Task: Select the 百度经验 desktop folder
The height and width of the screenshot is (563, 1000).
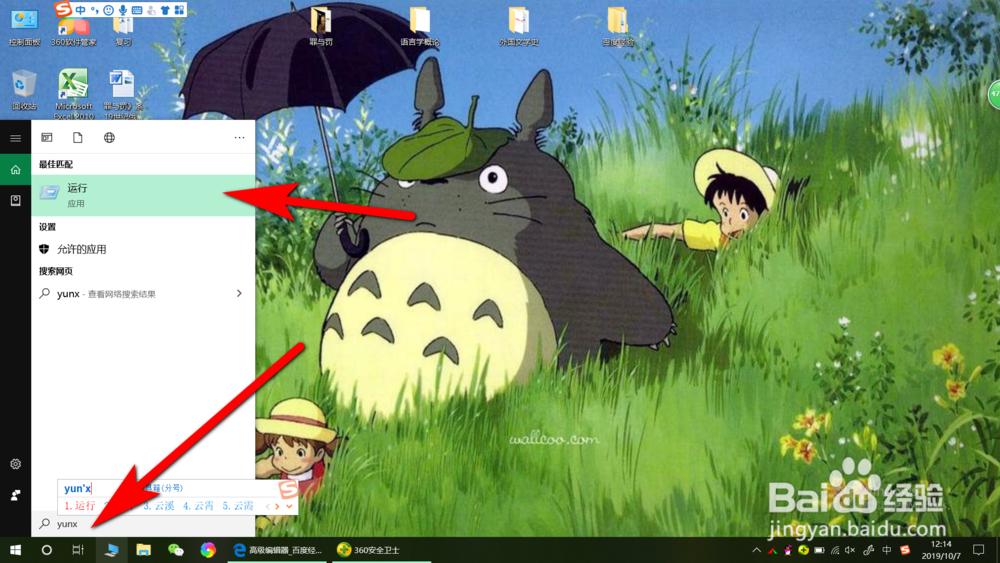Action: point(617,26)
